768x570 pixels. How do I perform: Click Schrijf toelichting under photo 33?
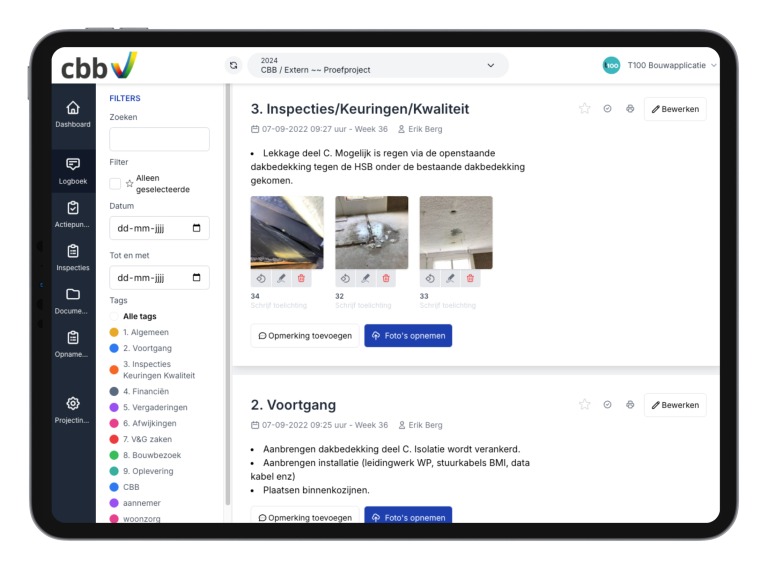click(448, 306)
